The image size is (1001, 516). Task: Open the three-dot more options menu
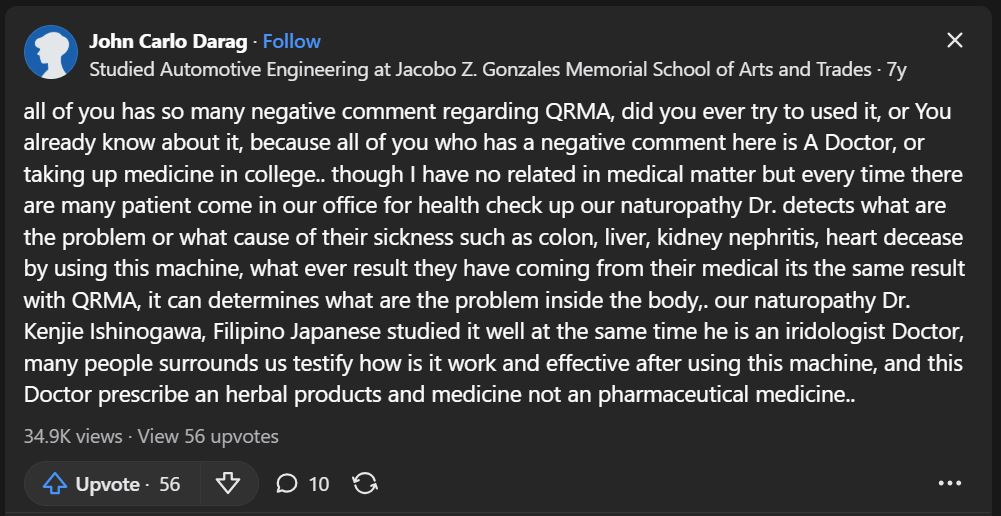click(949, 484)
